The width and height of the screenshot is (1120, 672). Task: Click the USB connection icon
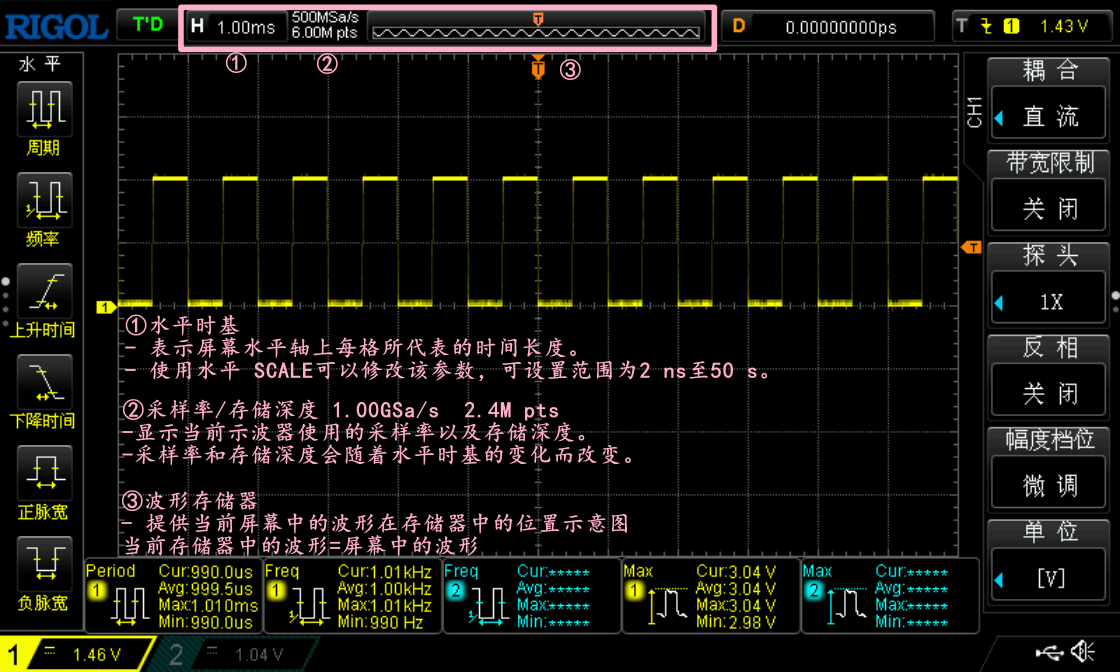[x=1049, y=651]
